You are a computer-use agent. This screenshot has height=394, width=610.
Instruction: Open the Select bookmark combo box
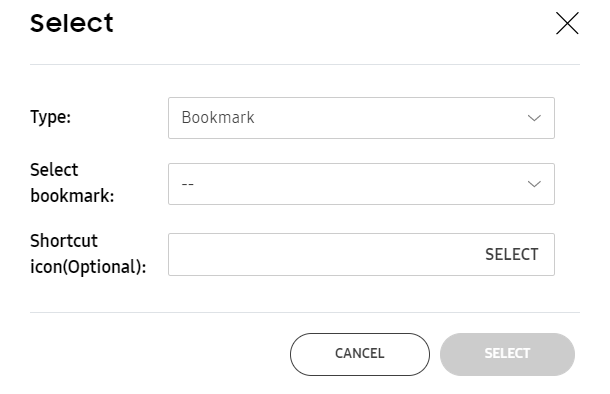[x=361, y=184]
